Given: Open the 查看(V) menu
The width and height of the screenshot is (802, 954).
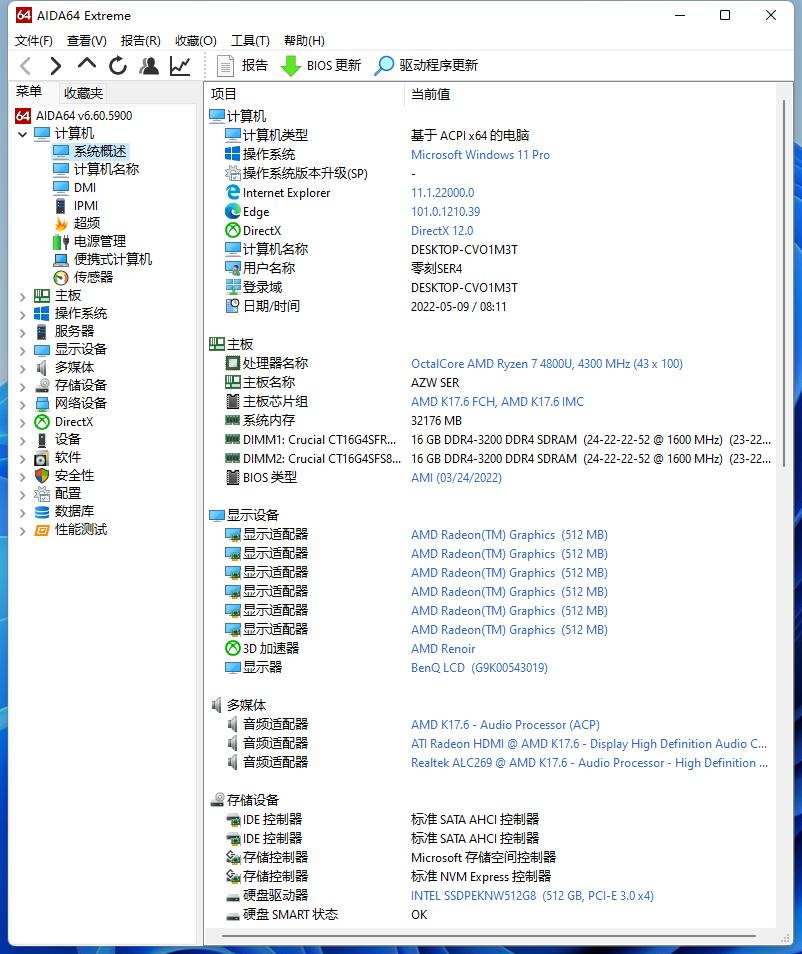Looking at the screenshot, I should tap(86, 40).
